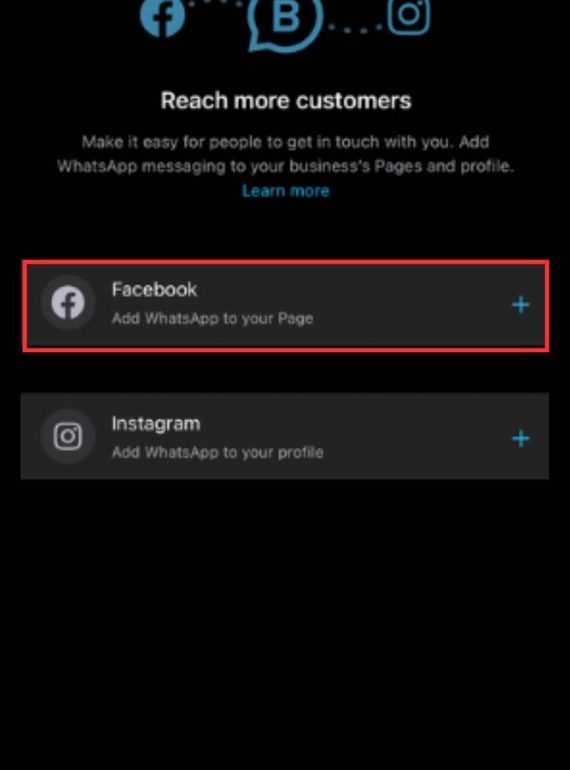Viewport: 570px width, 770px height.
Task: Tap the dotted connector between Facebook and WhatsApp logos
Action: pos(216,3)
